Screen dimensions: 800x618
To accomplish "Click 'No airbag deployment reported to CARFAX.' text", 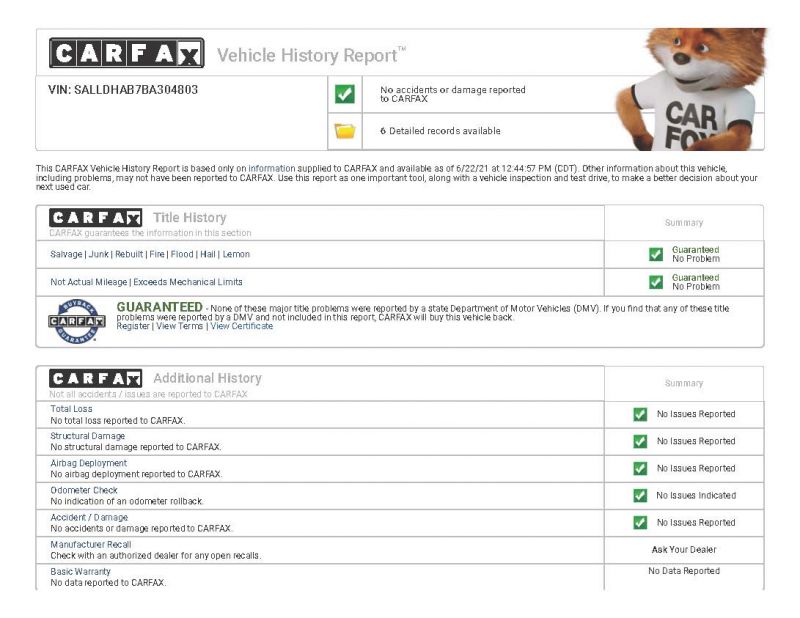I will 136,474.
